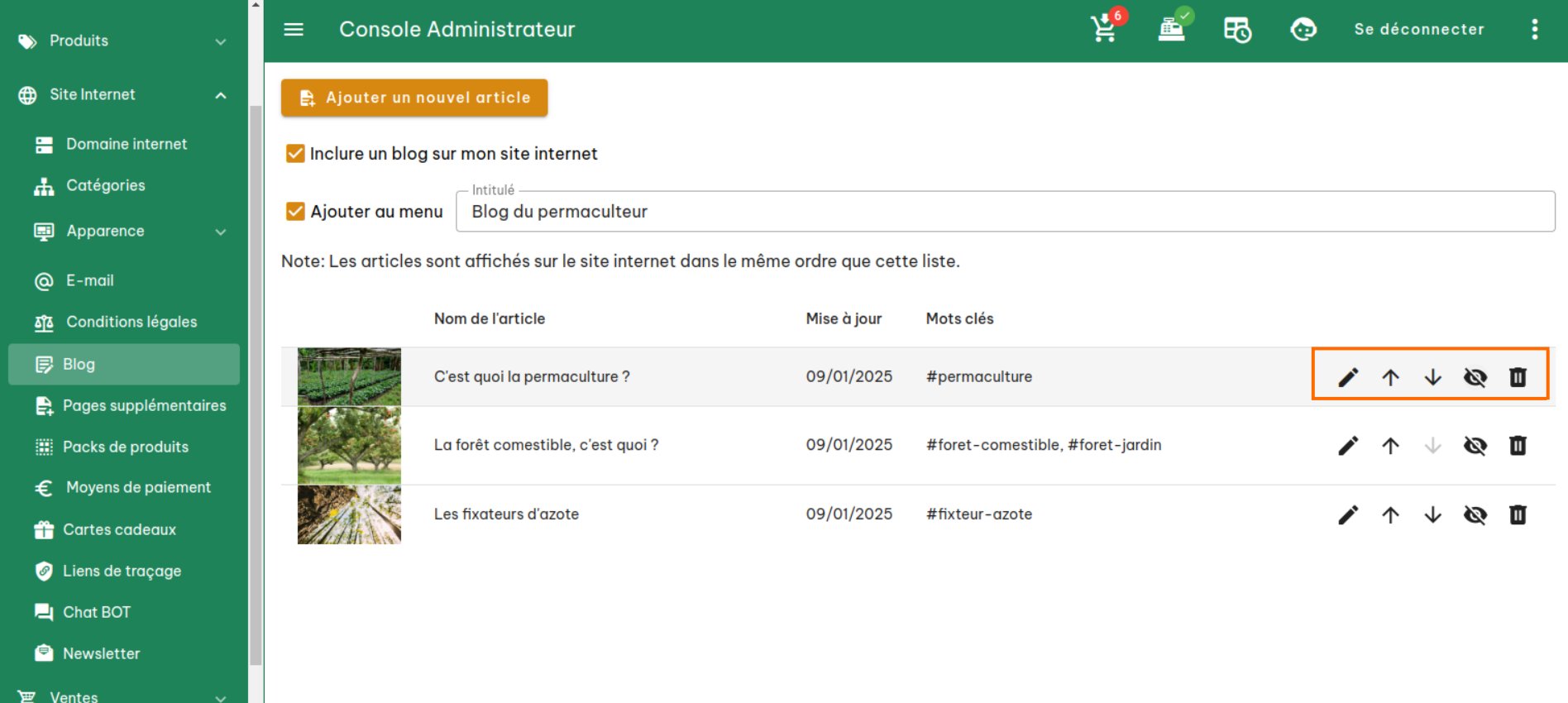Delete the 'Les fixateurs d'azote' article
The height and width of the screenshot is (703, 1568).
pos(1518,514)
